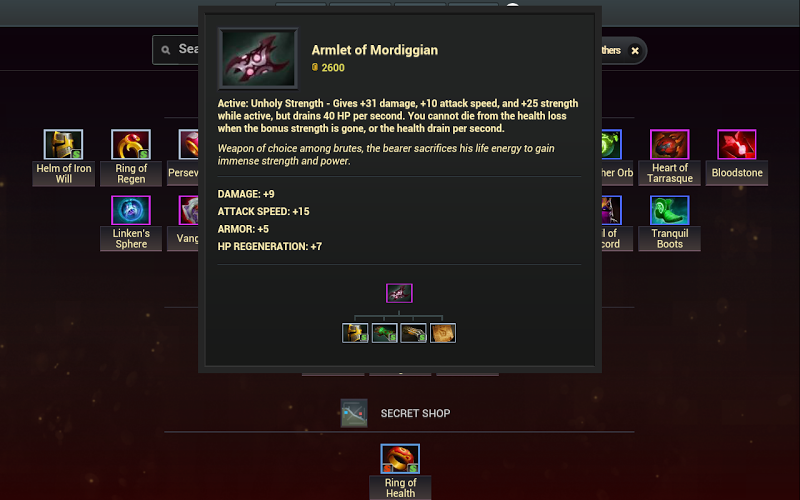Click the Bloodstone name label
The width and height of the screenshot is (800, 500).
[x=737, y=173]
